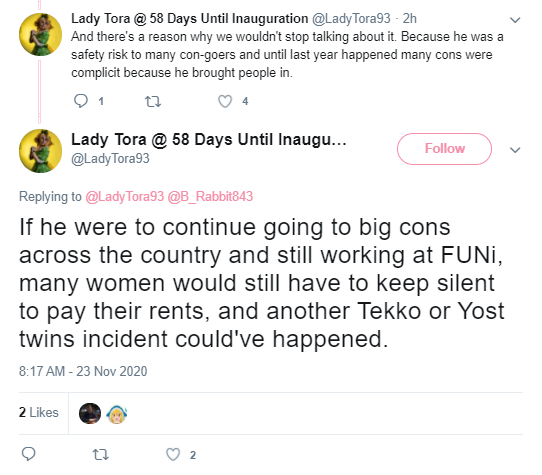The image size is (542, 475).
Task: Open the dark avatar liker's profile
Action: [90, 413]
